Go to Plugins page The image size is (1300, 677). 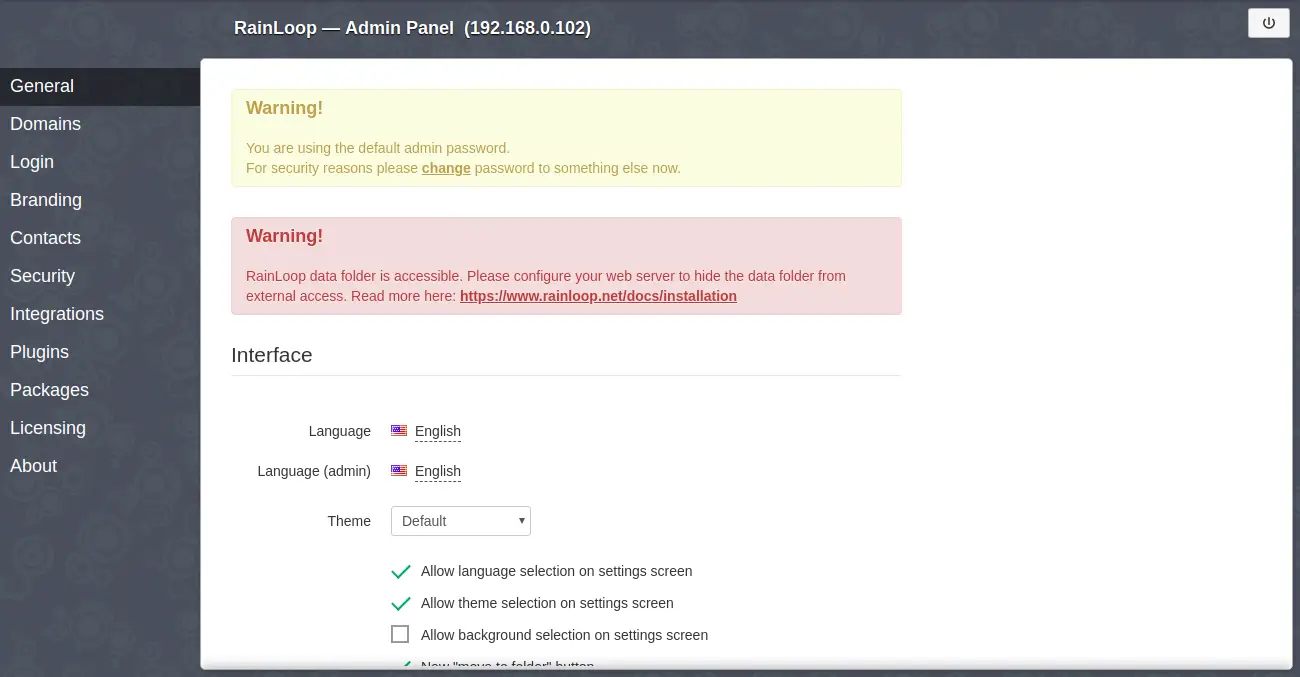point(100,352)
